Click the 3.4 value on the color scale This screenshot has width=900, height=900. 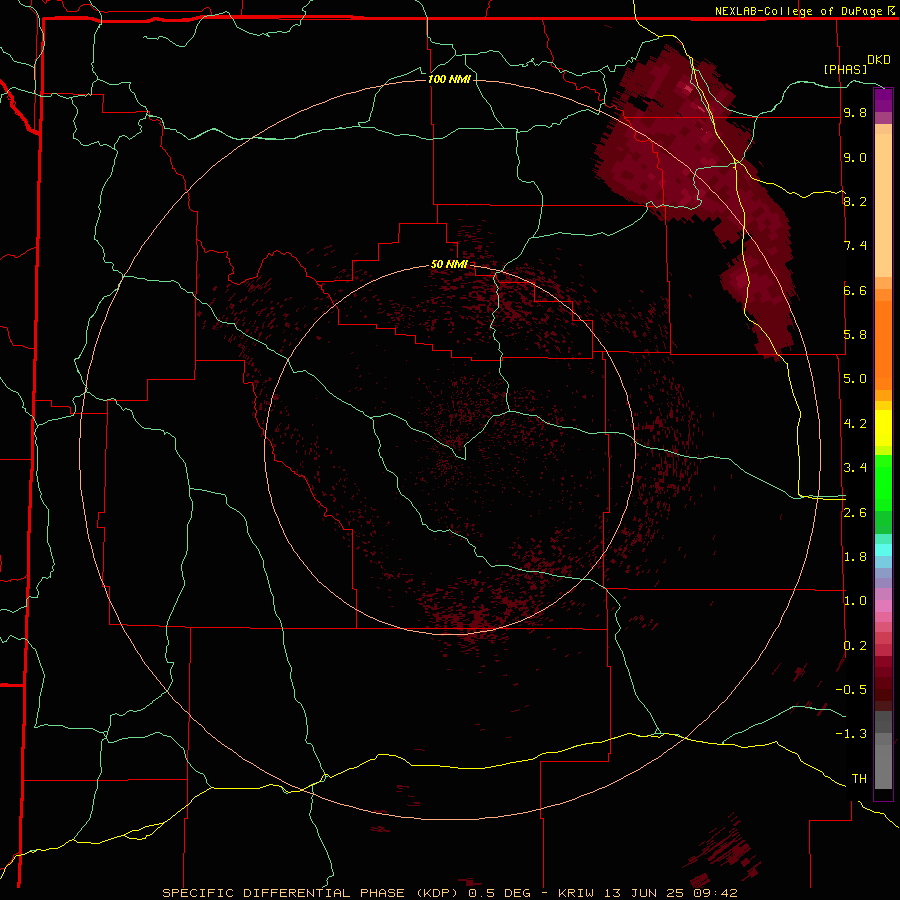pos(855,468)
